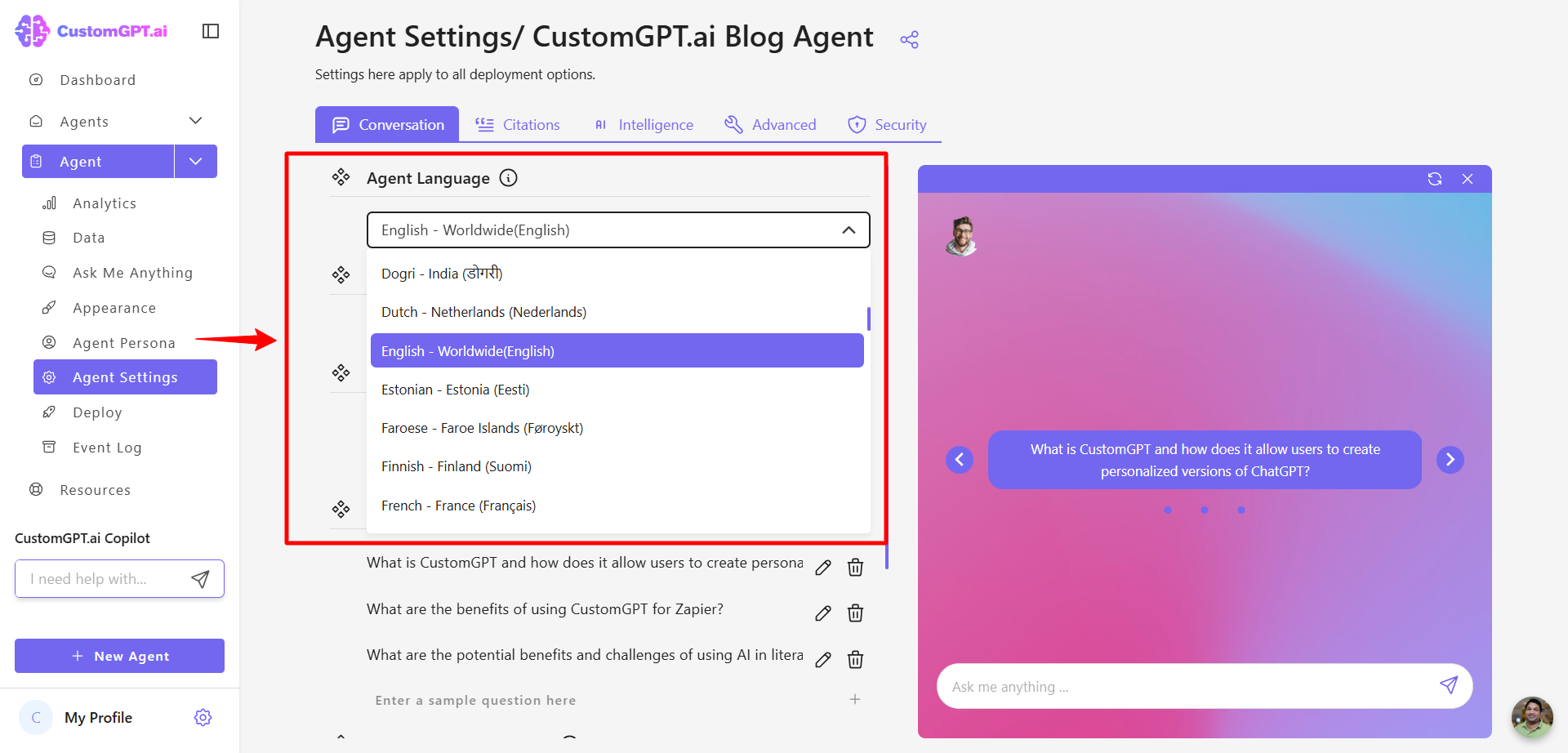The width and height of the screenshot is (1568, 753).
Task: Switch to the Intelligence tab
Action: (x=643, y=124)
